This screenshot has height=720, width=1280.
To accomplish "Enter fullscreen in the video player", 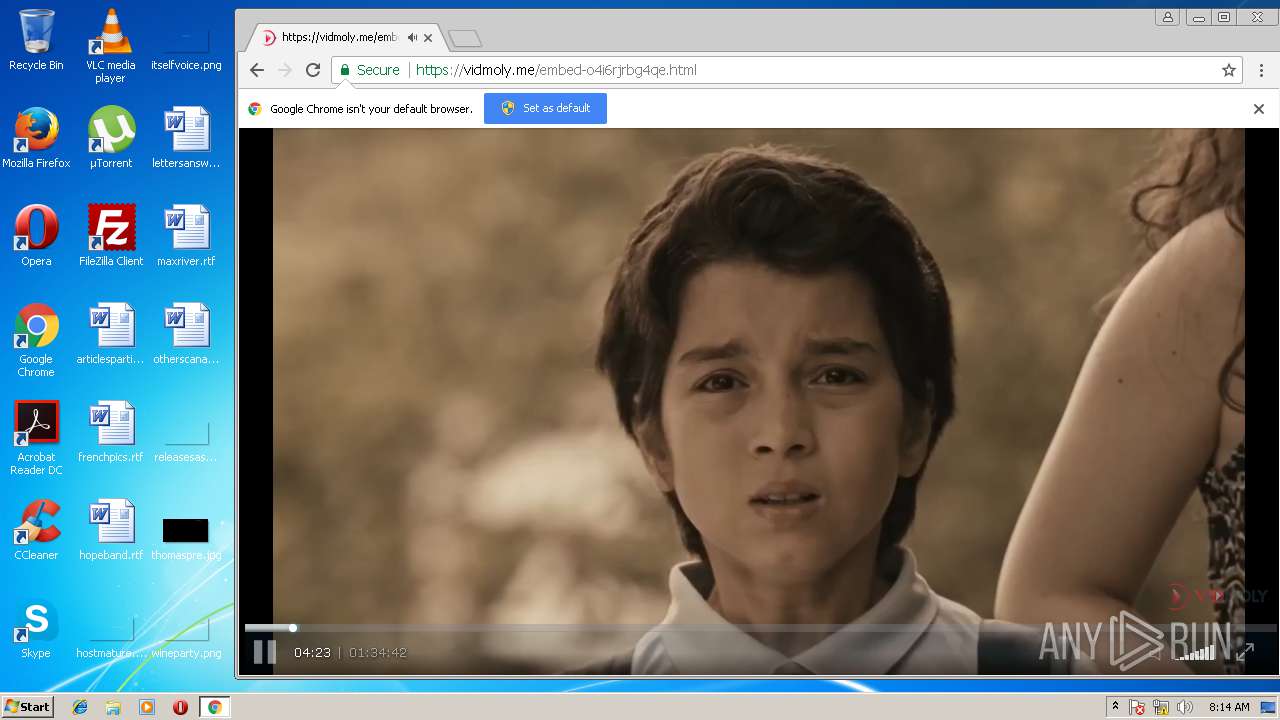I will pos(1244,652).
